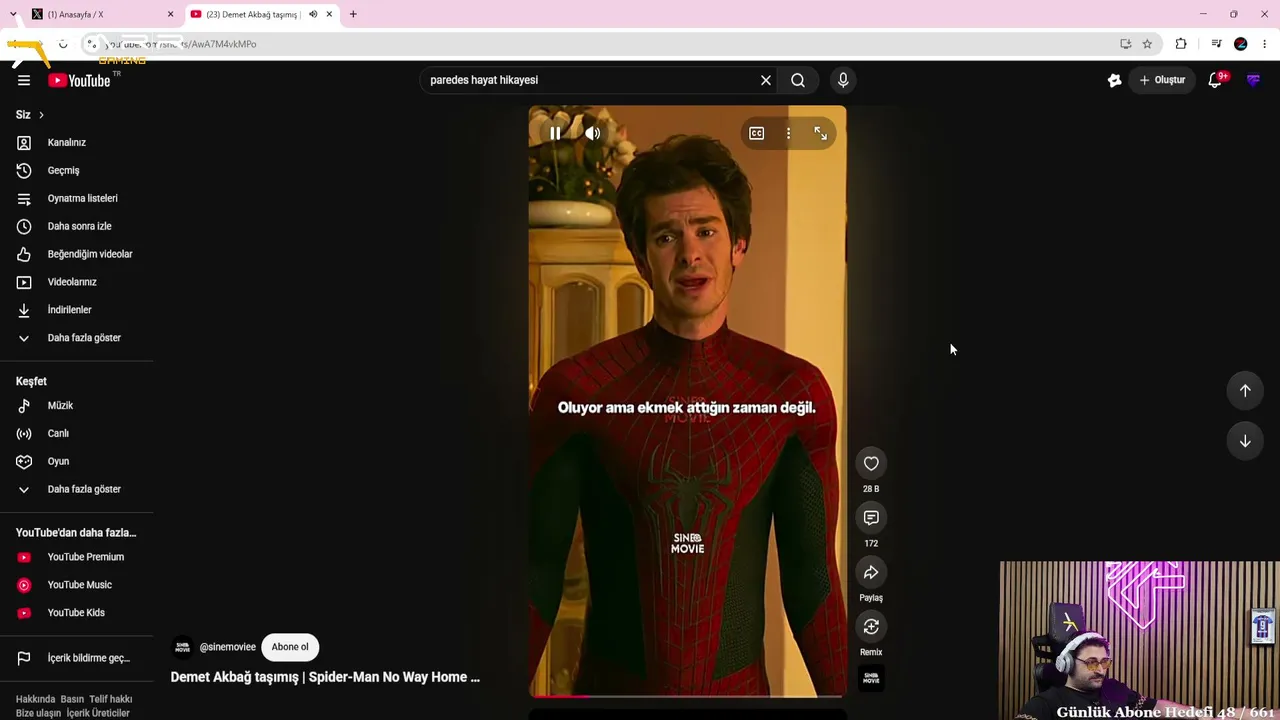Switch to the Anasayfa / X browser tab

point(103,14)
